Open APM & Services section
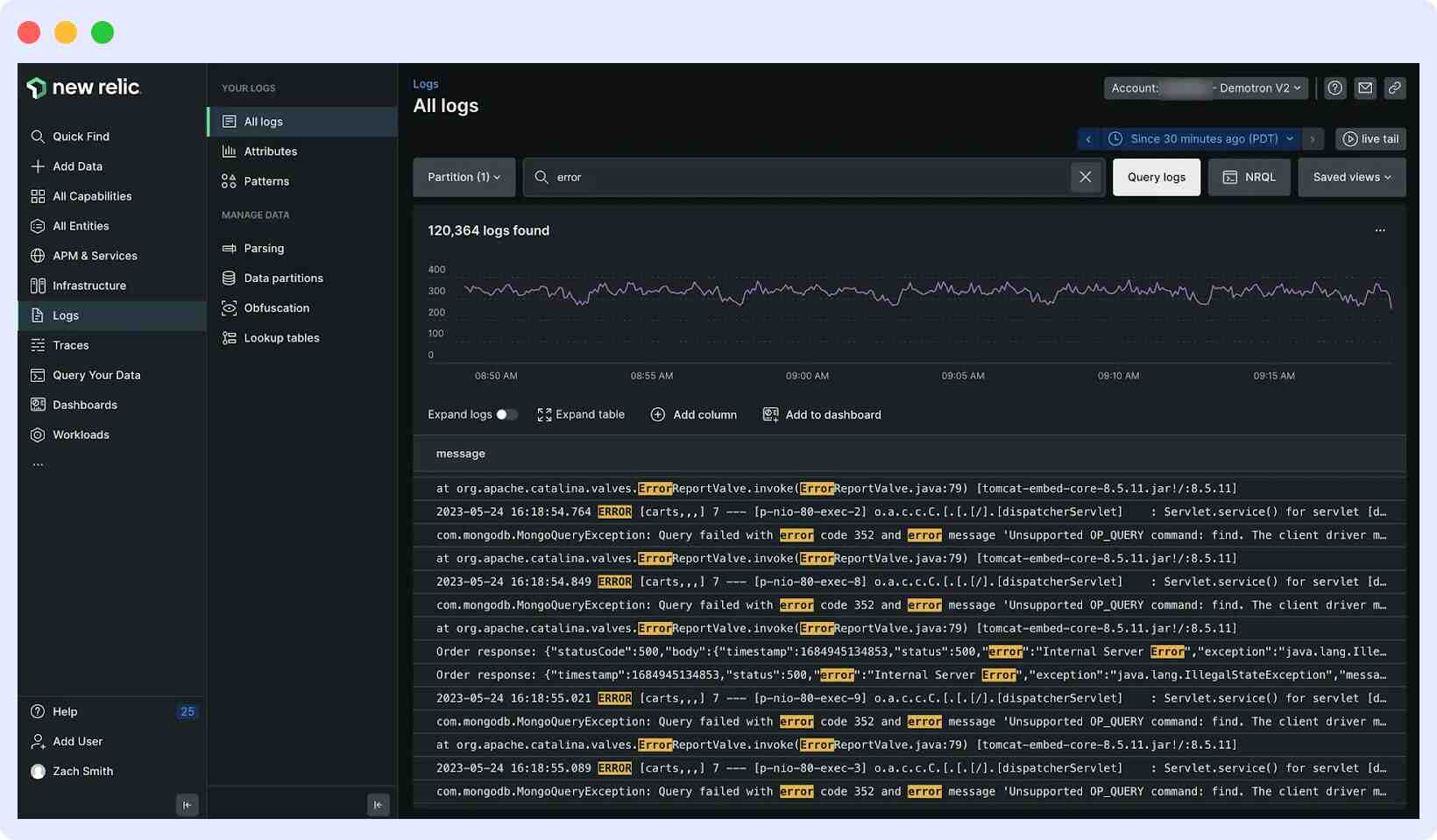 (x=95, y=256)
